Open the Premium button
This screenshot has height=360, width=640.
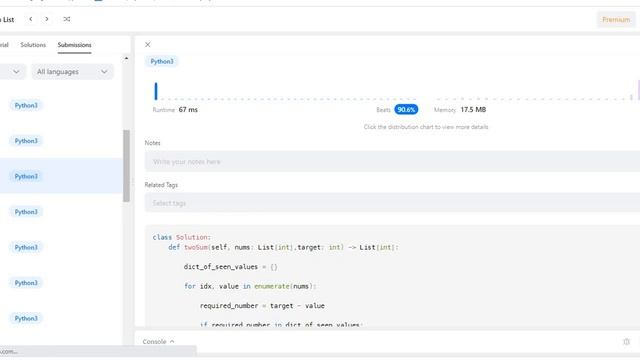click(x=616, y=20)
